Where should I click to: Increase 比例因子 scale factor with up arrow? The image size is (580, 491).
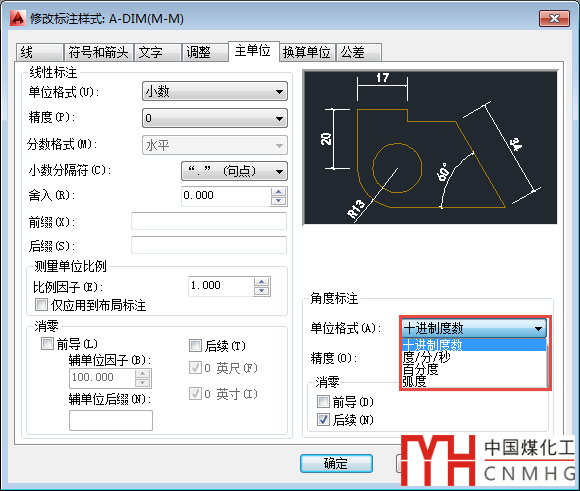262,282
